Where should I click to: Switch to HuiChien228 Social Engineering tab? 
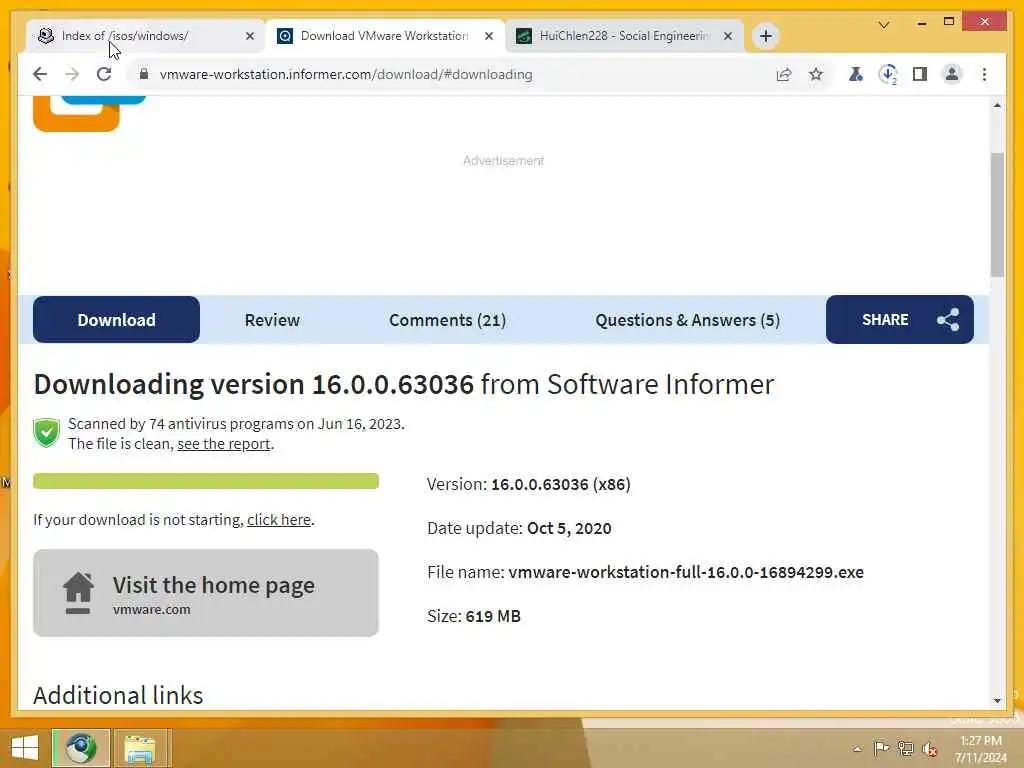pos(624,36)
